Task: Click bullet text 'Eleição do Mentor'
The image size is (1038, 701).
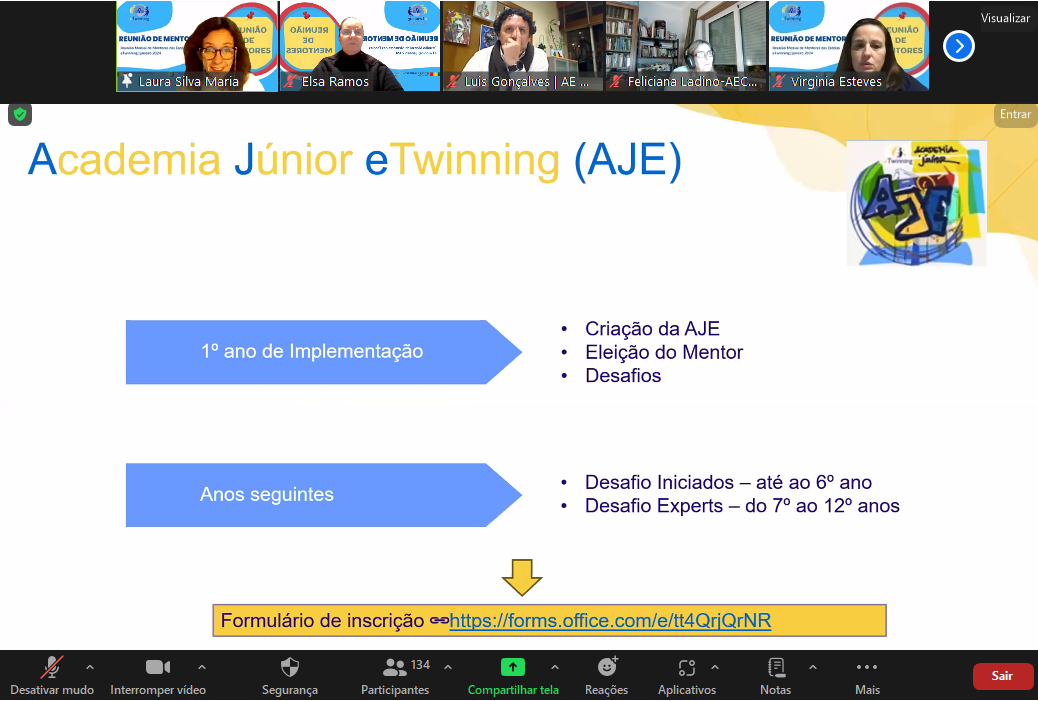Action: coord(664,352)
